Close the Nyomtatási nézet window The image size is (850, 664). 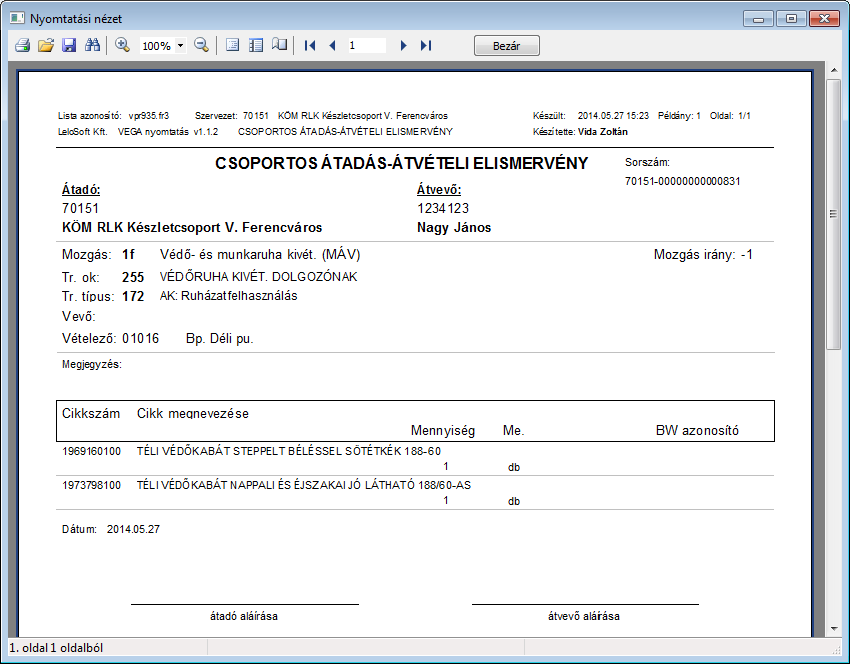(x=824, y=18)
